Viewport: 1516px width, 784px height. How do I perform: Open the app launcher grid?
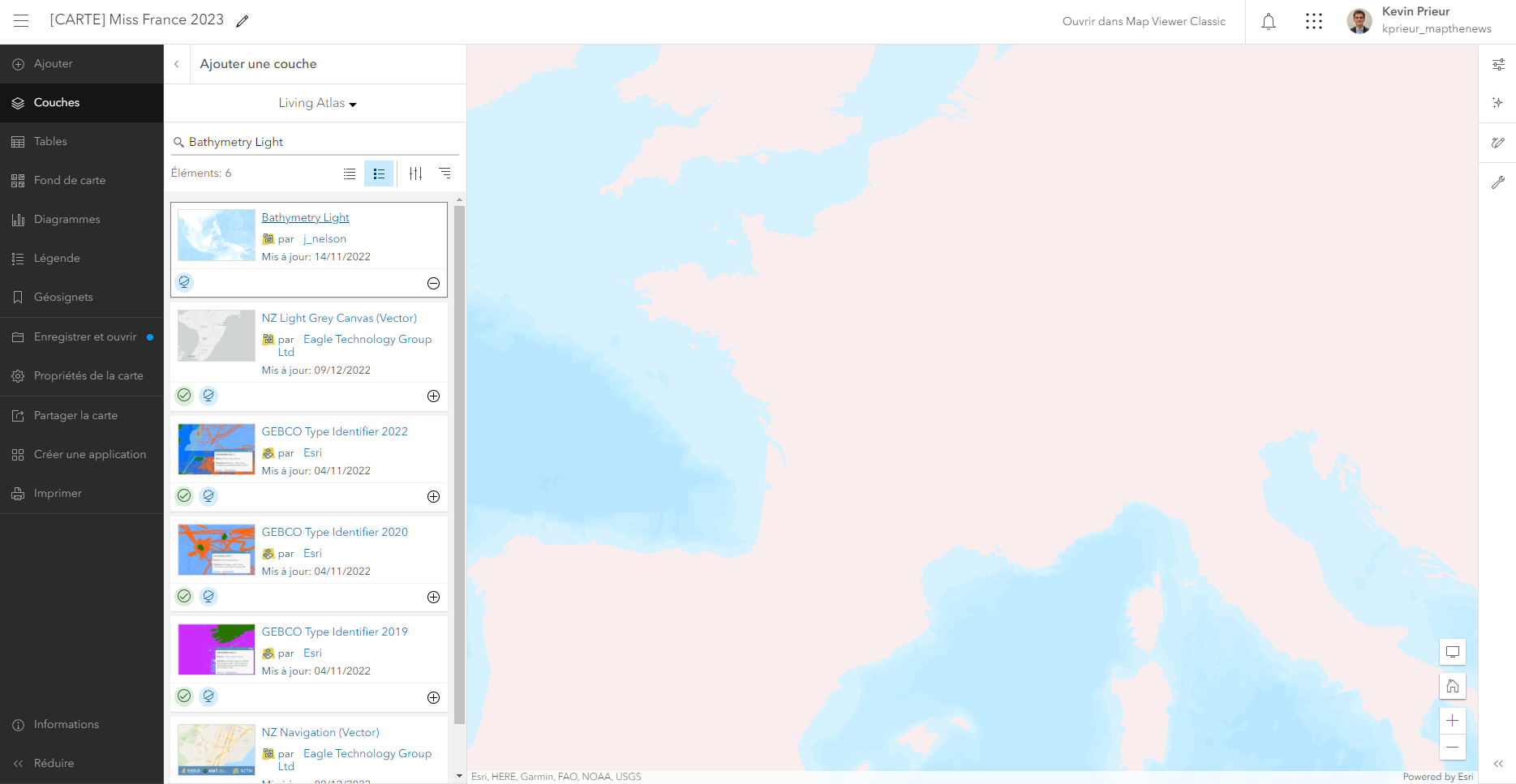(1314, 22)
